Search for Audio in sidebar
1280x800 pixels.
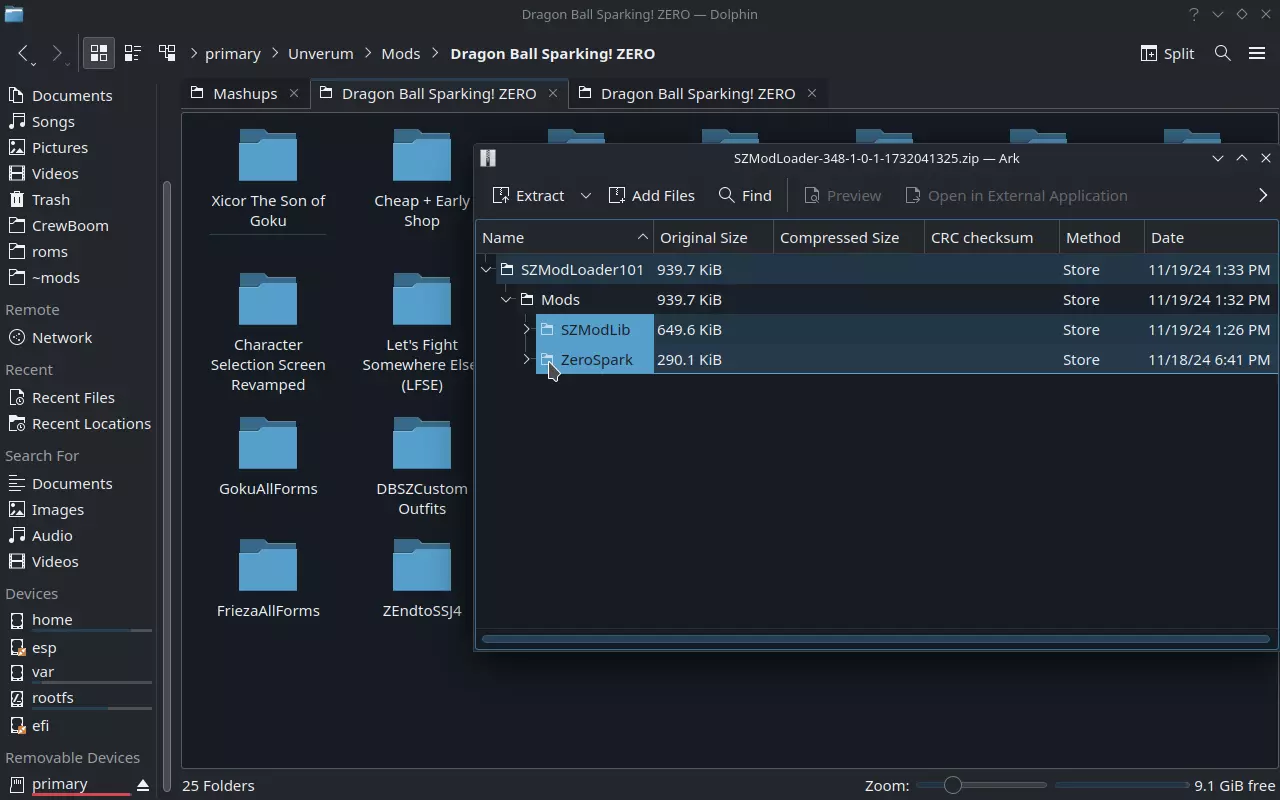click(52, 536)
